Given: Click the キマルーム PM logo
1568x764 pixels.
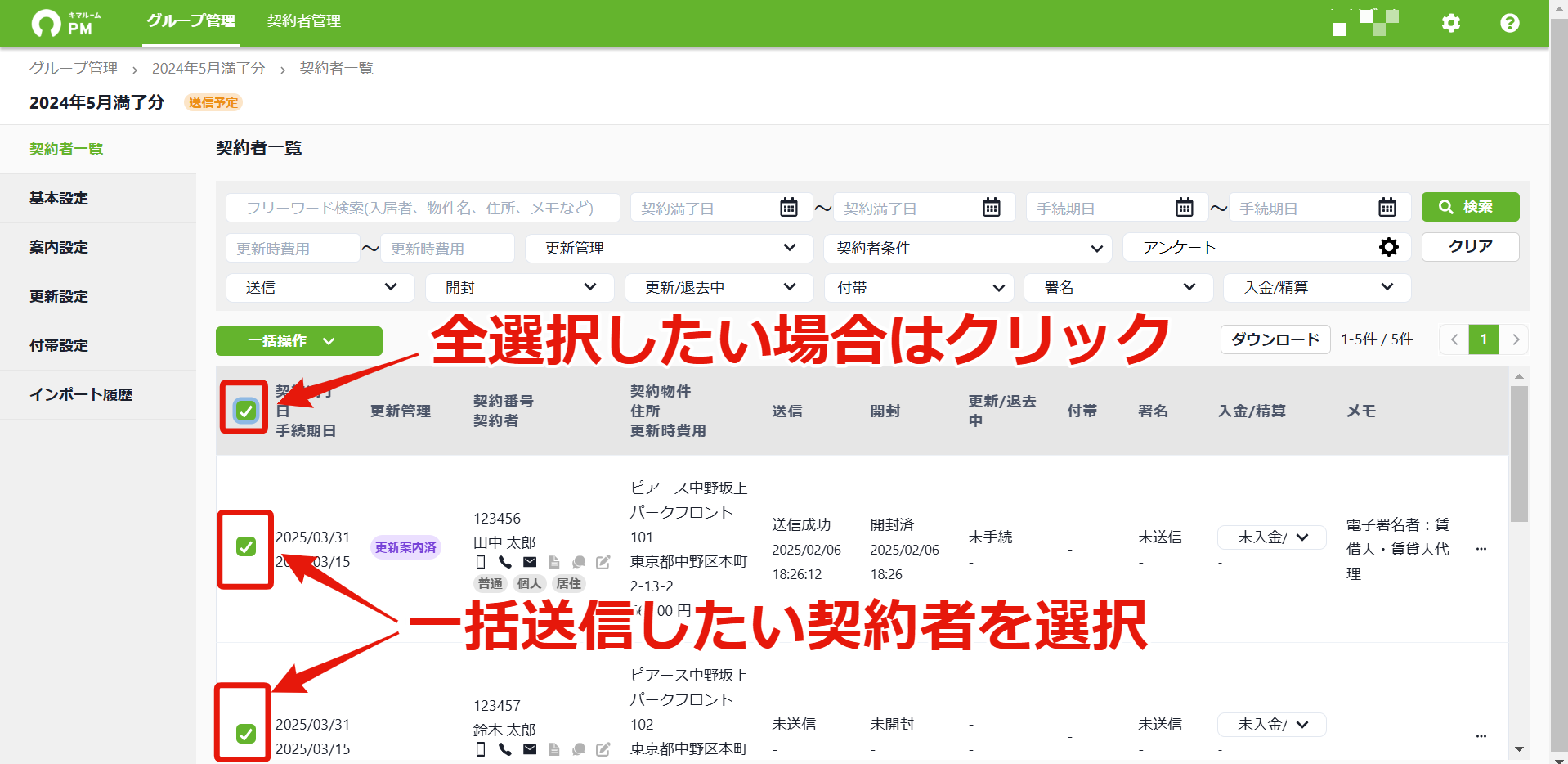Looking at the screenshot, I should click(x=67, y=23).
